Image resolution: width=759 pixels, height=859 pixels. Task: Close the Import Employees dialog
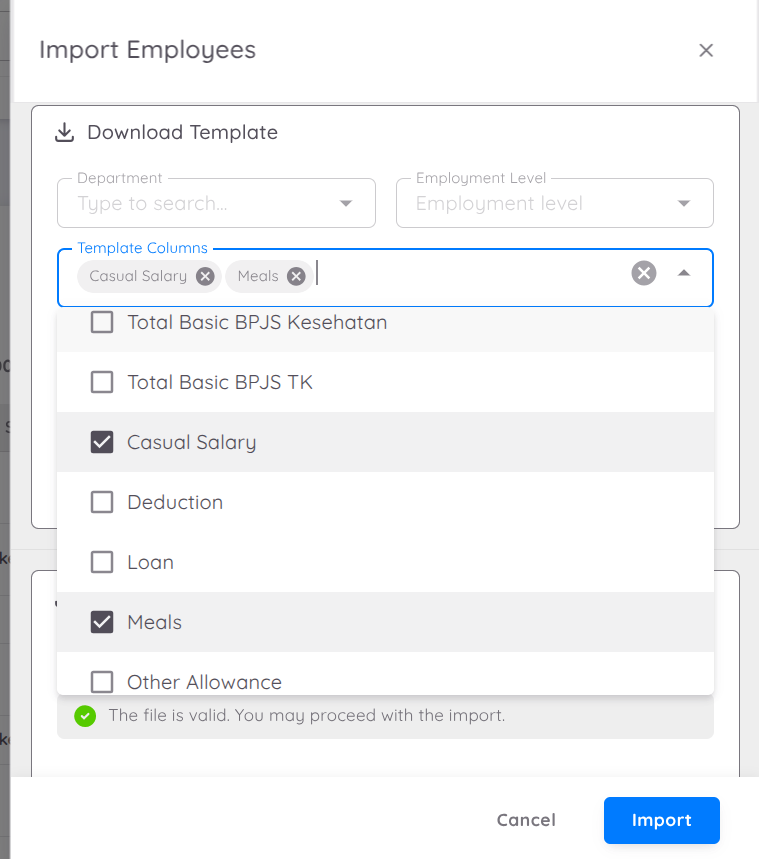(x=706, y=50)
